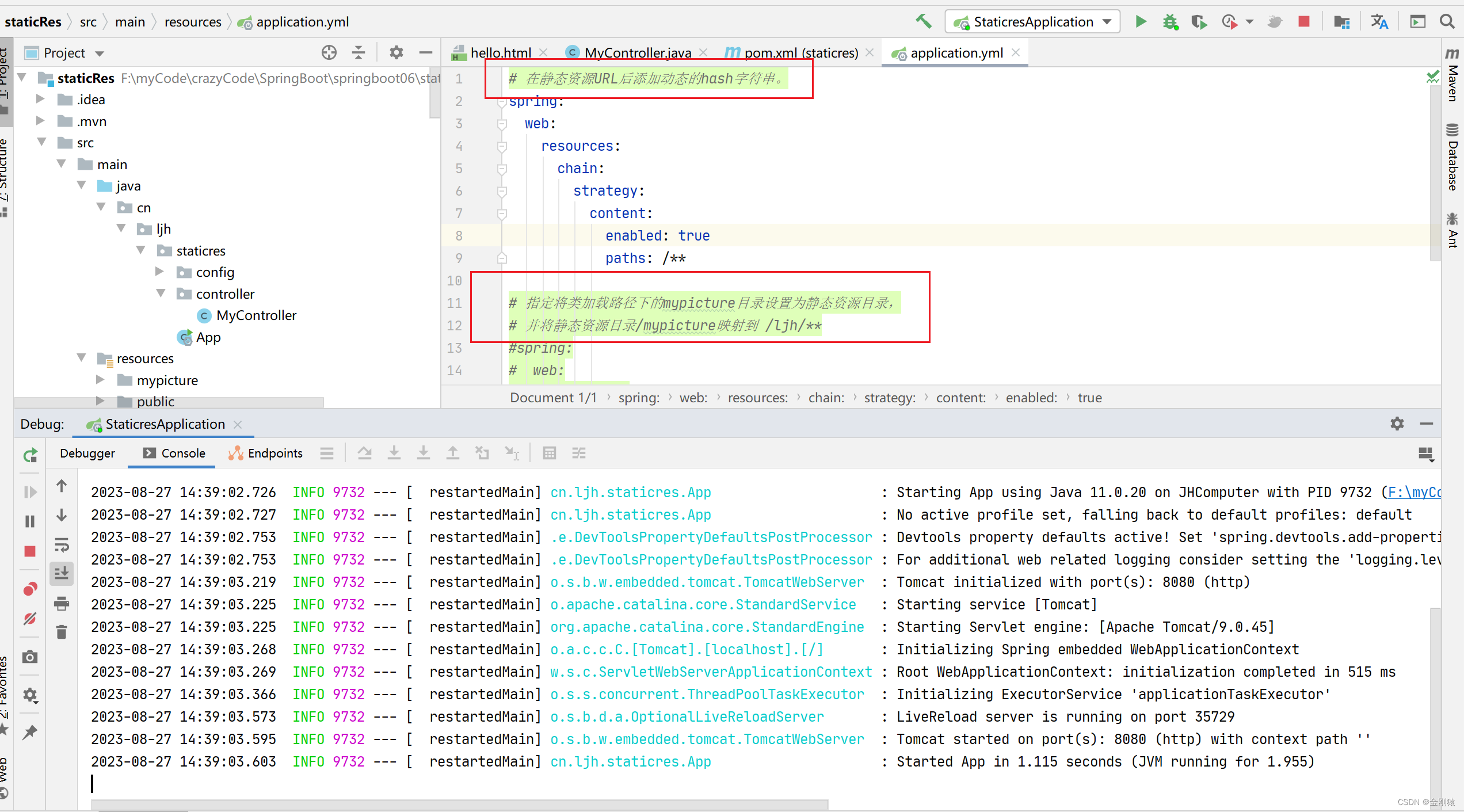Viewport: 1464px width, 812px height.
Task: Click the Mute Breakpoints icon
Action: click(x=30, y=619)
